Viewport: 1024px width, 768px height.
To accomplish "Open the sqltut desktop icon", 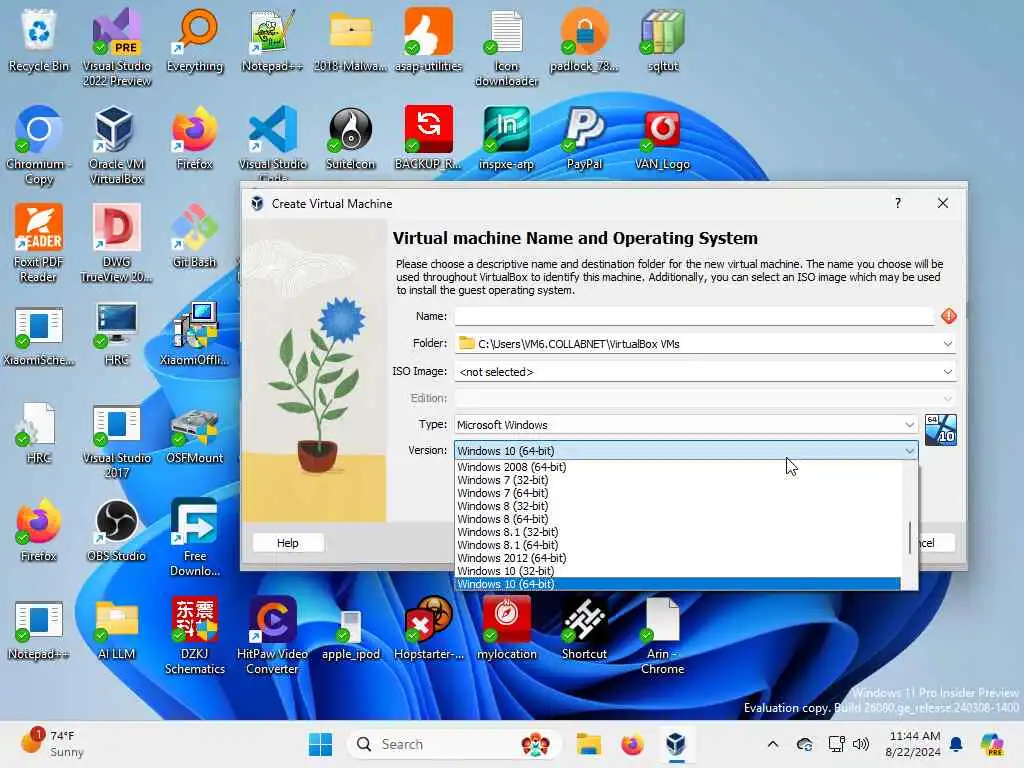I will tap(662, 40).
